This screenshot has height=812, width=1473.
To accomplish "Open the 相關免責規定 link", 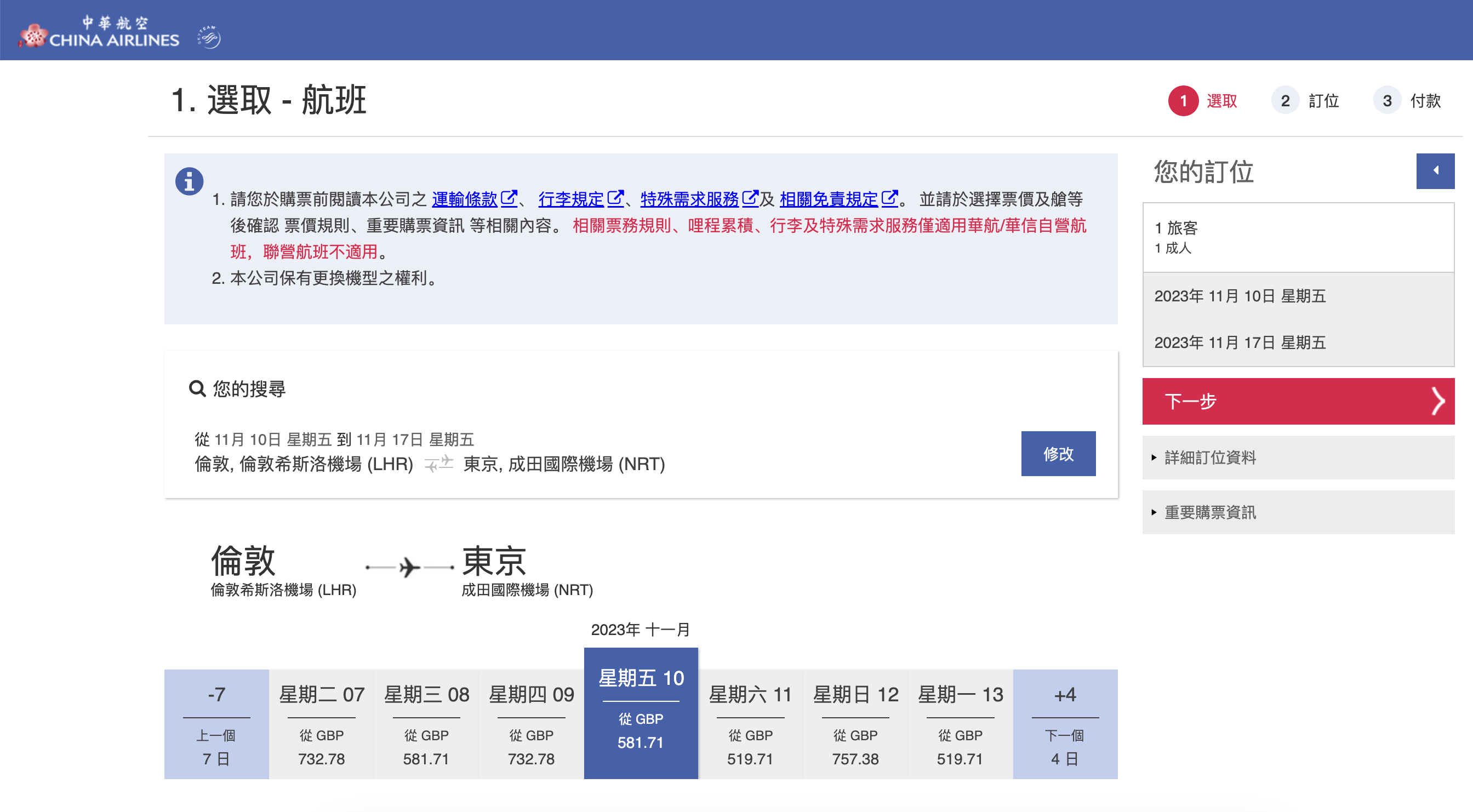I will tap(829, 199).
